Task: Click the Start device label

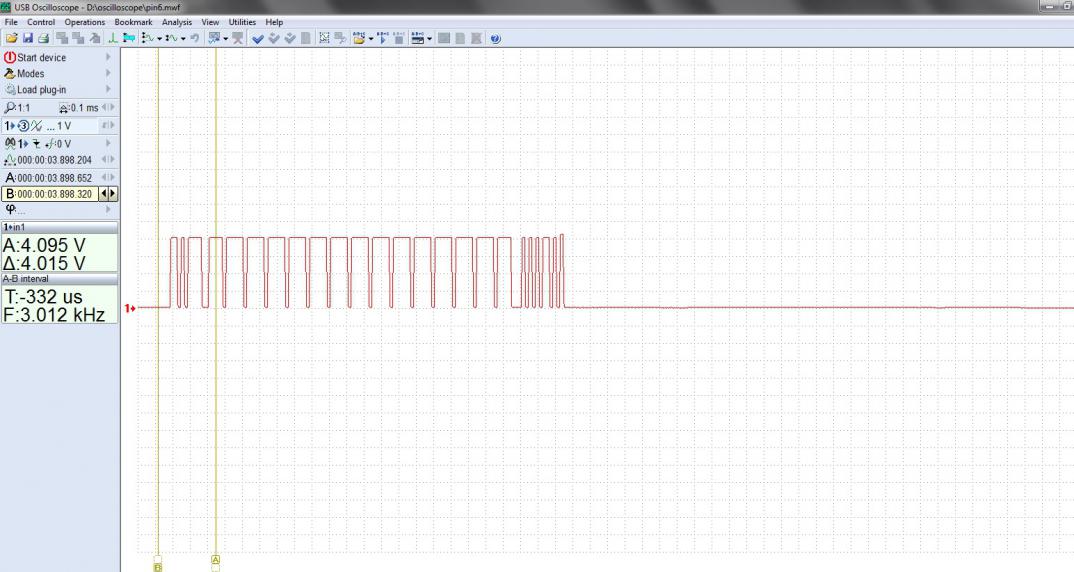Action: coord(42,58)
